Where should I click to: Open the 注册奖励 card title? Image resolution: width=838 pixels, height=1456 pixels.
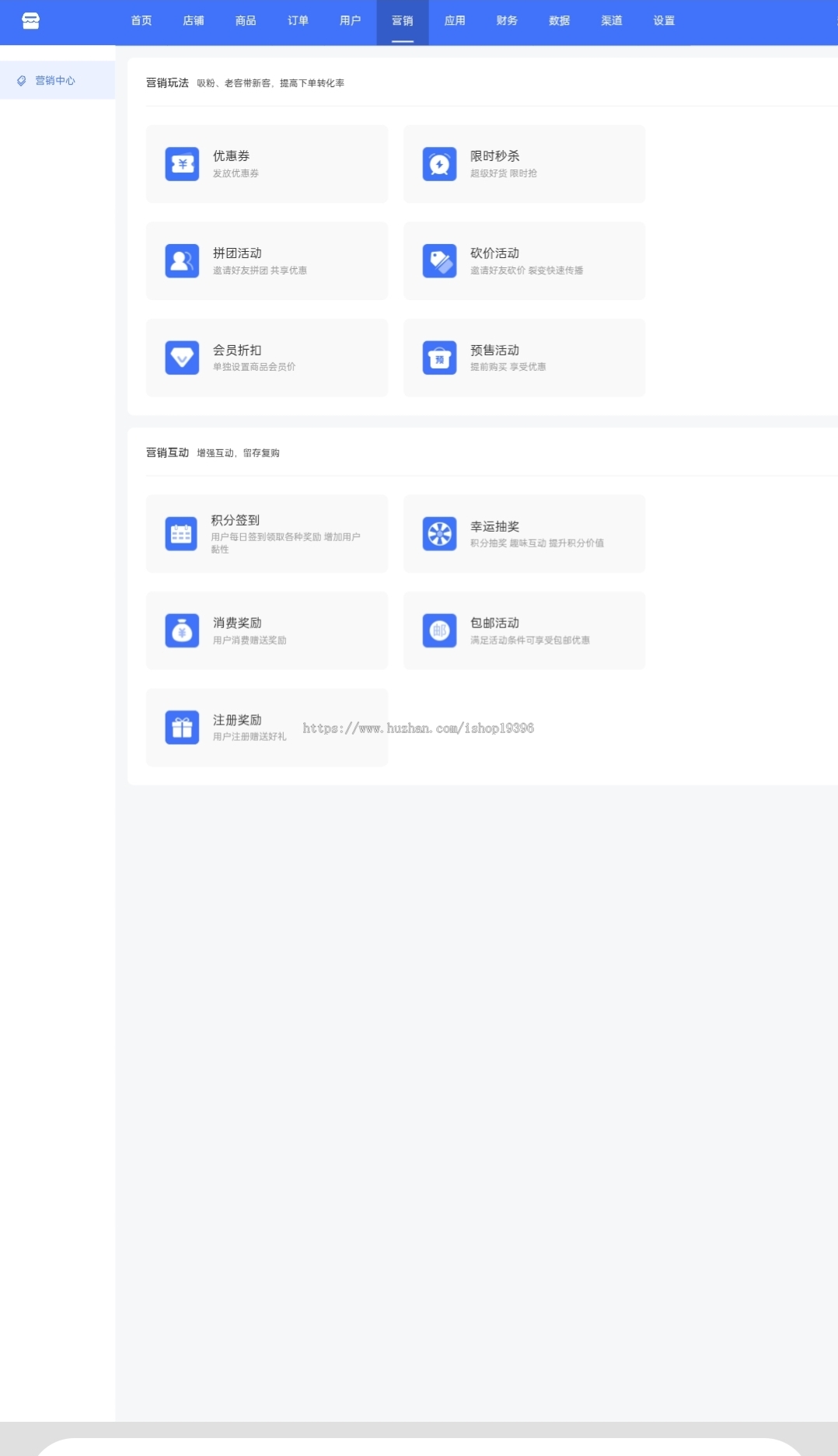pyautogui.click(x=237, y=720)
